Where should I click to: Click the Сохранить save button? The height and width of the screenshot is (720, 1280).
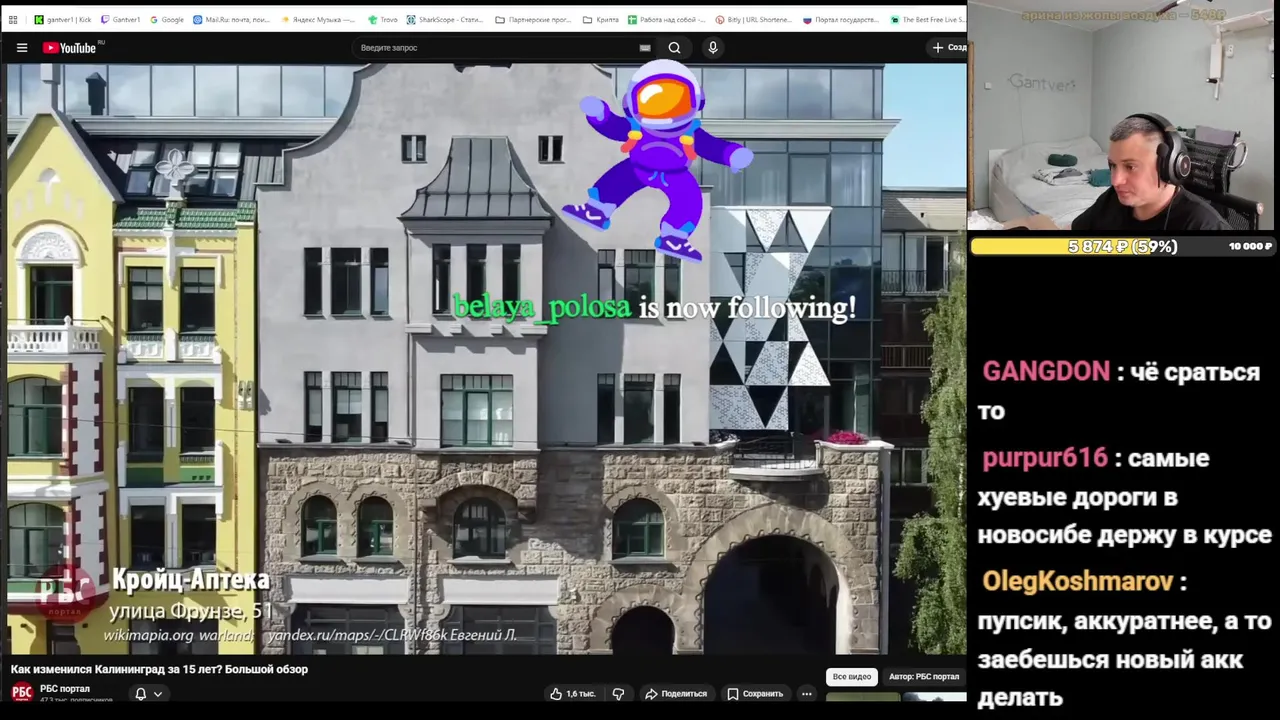[x=755, y=694]
